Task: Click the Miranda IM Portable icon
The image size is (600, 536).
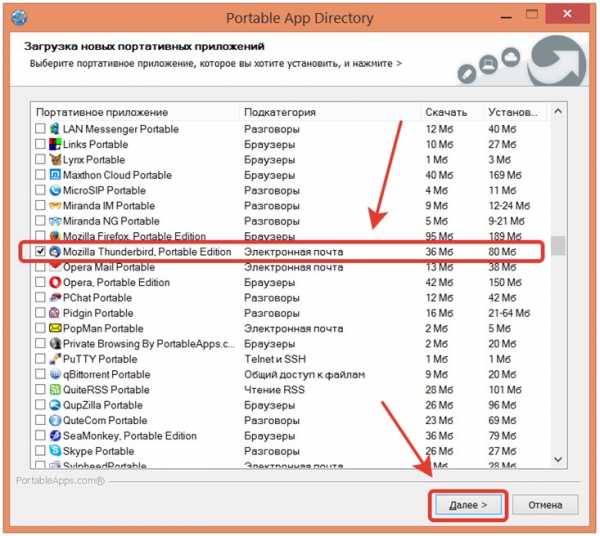Action: pos(55,205)
